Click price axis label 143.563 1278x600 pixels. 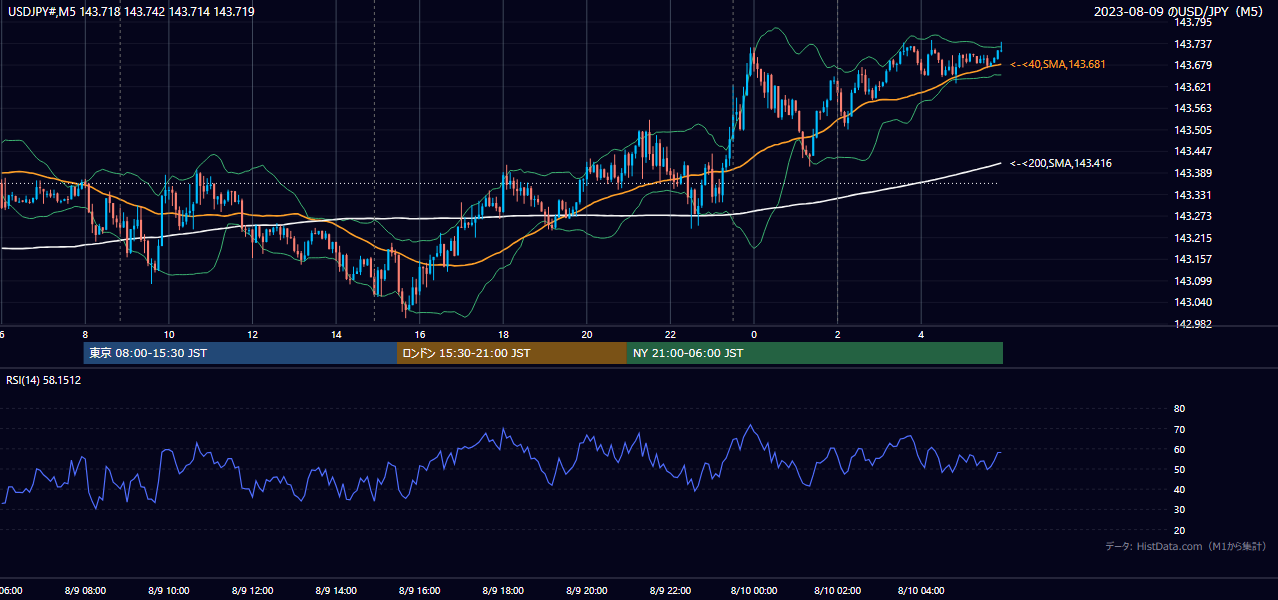tap(1193, 109)
